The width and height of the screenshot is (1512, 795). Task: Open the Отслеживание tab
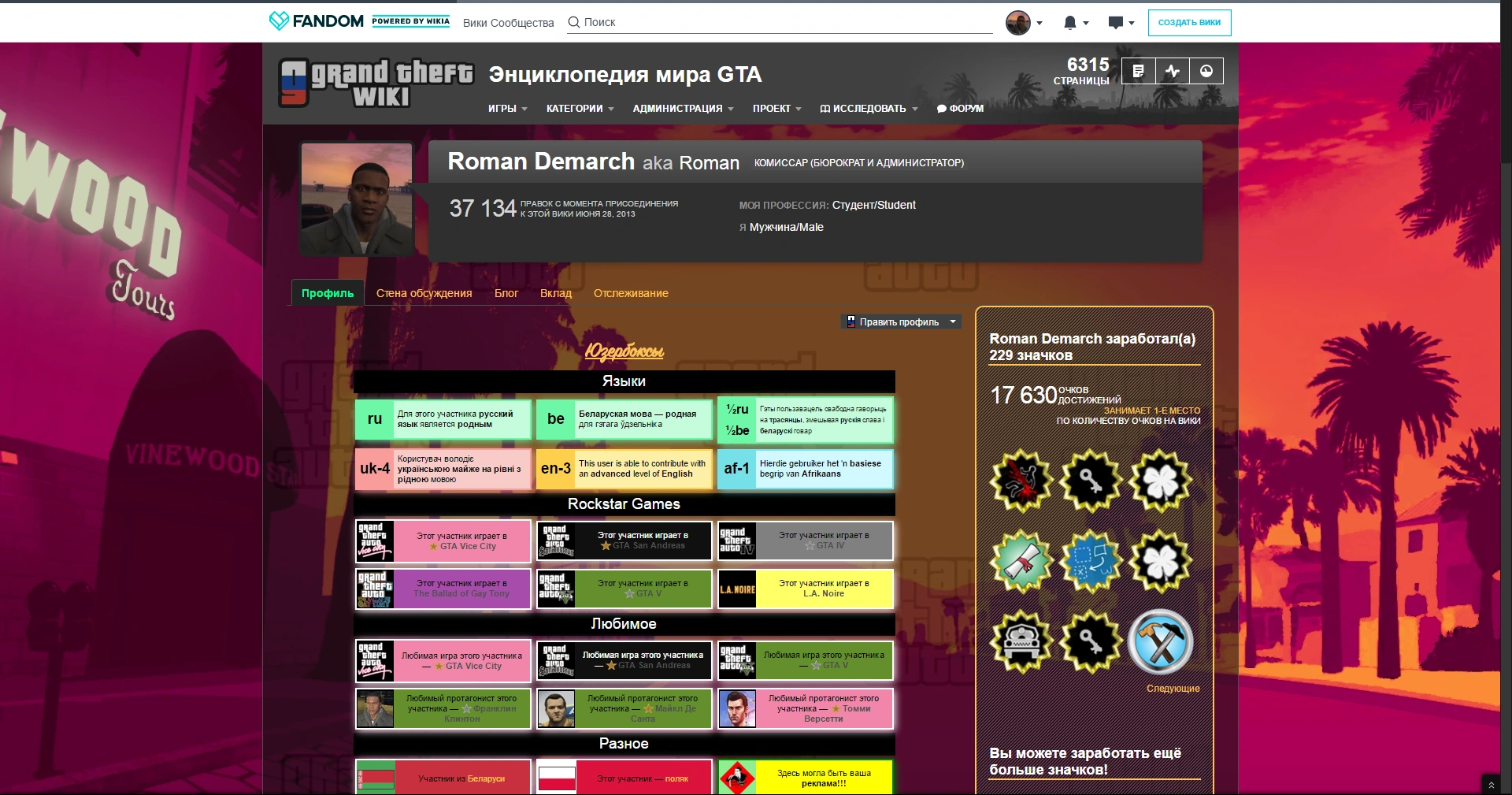click(631, 293)
